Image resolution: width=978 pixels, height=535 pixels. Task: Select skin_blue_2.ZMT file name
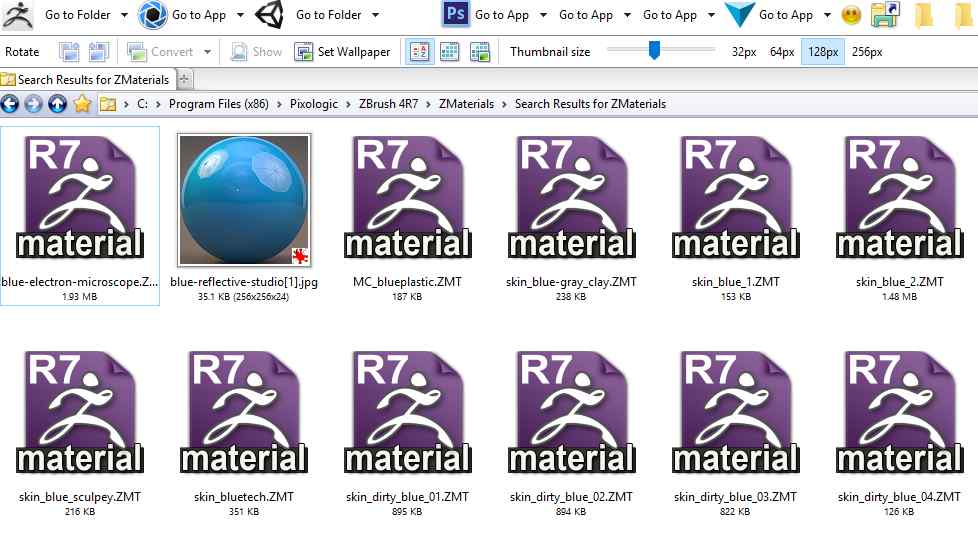click(x=899, y=282)
